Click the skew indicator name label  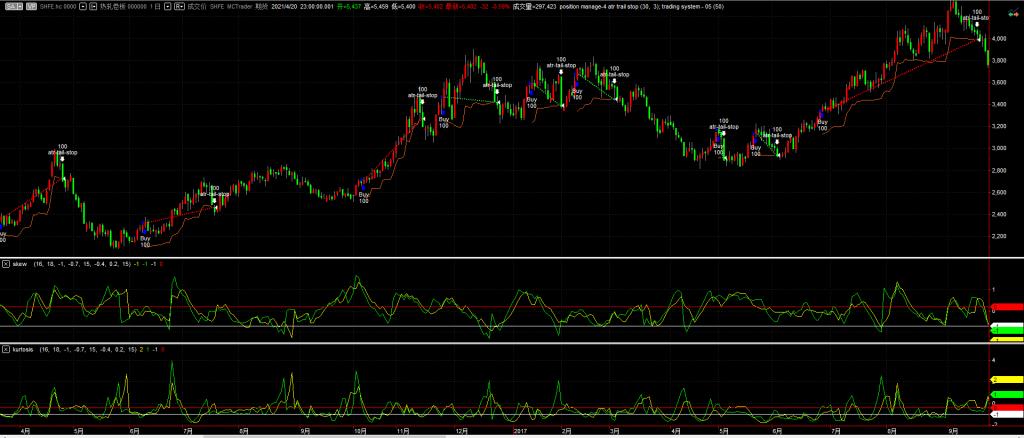point(20,264)
